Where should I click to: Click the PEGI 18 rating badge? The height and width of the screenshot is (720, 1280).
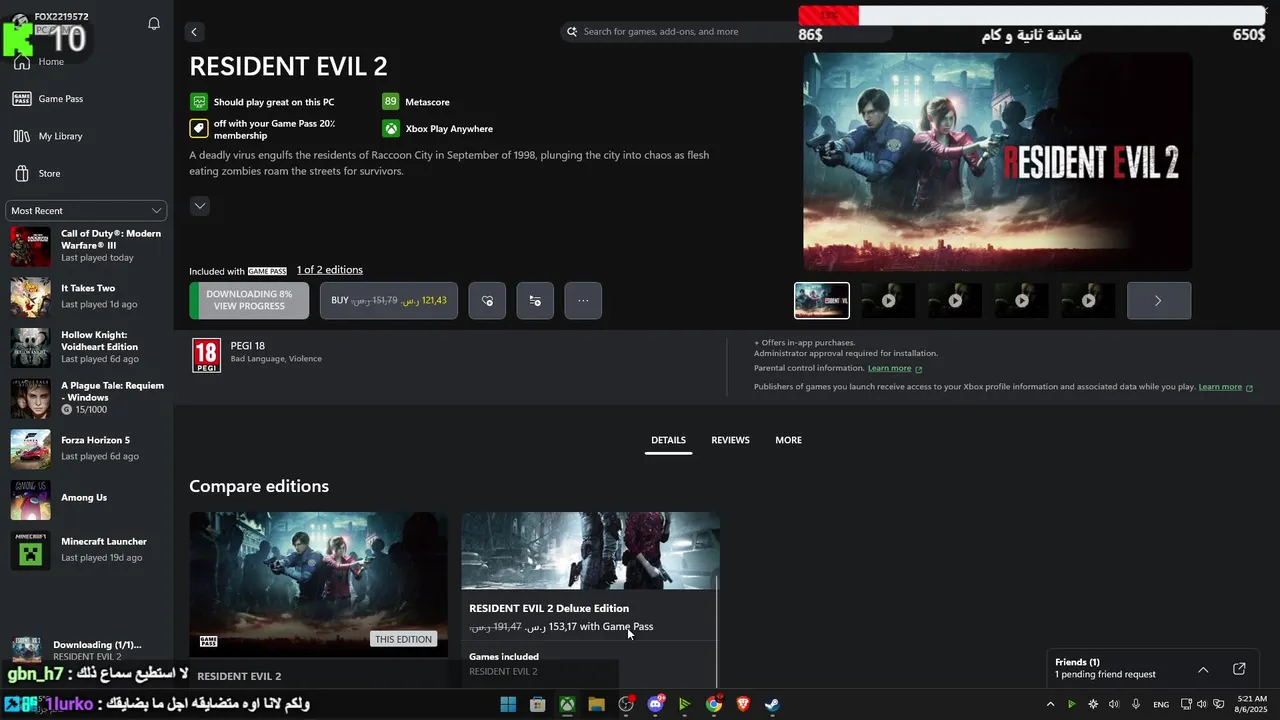(x=206, y=355)
